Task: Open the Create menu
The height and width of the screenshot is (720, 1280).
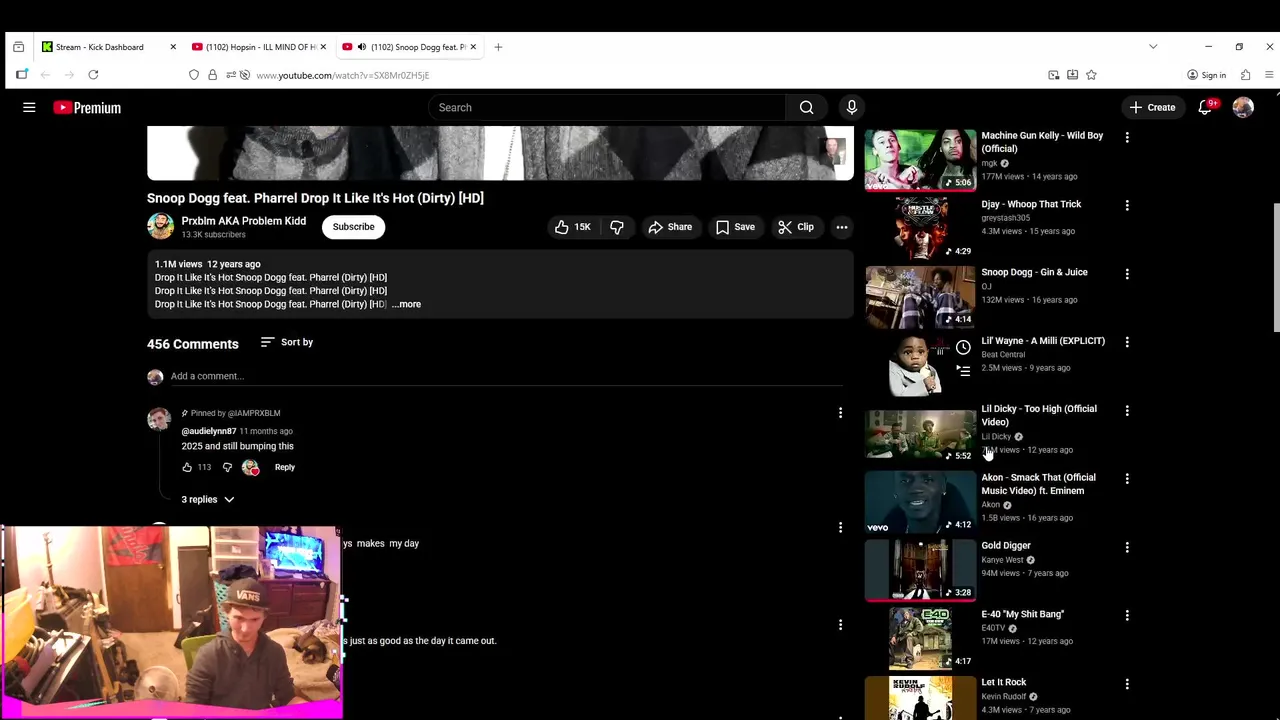Action: 1152,107
